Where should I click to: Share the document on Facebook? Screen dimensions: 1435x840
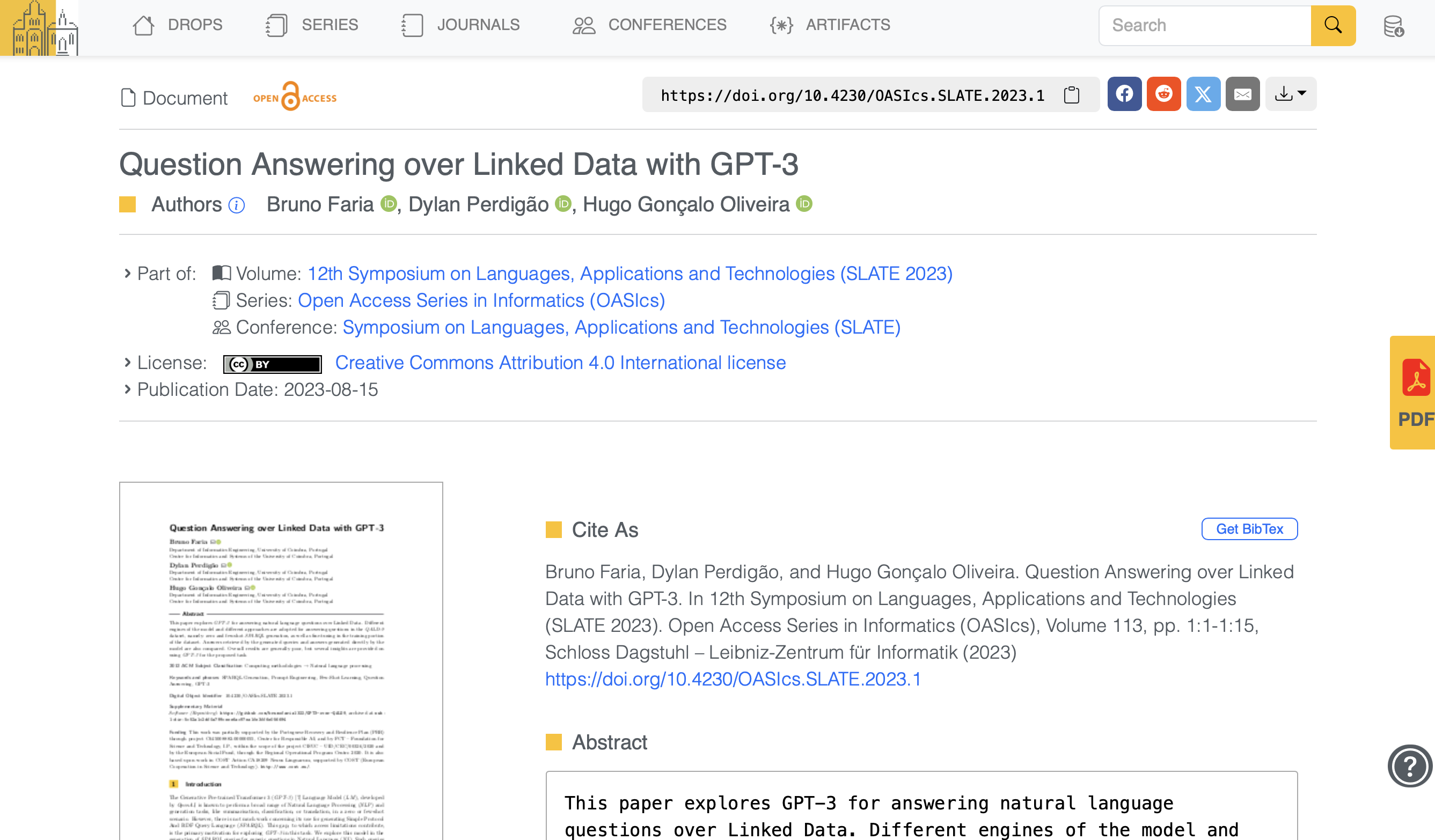tap(1124, 94)
